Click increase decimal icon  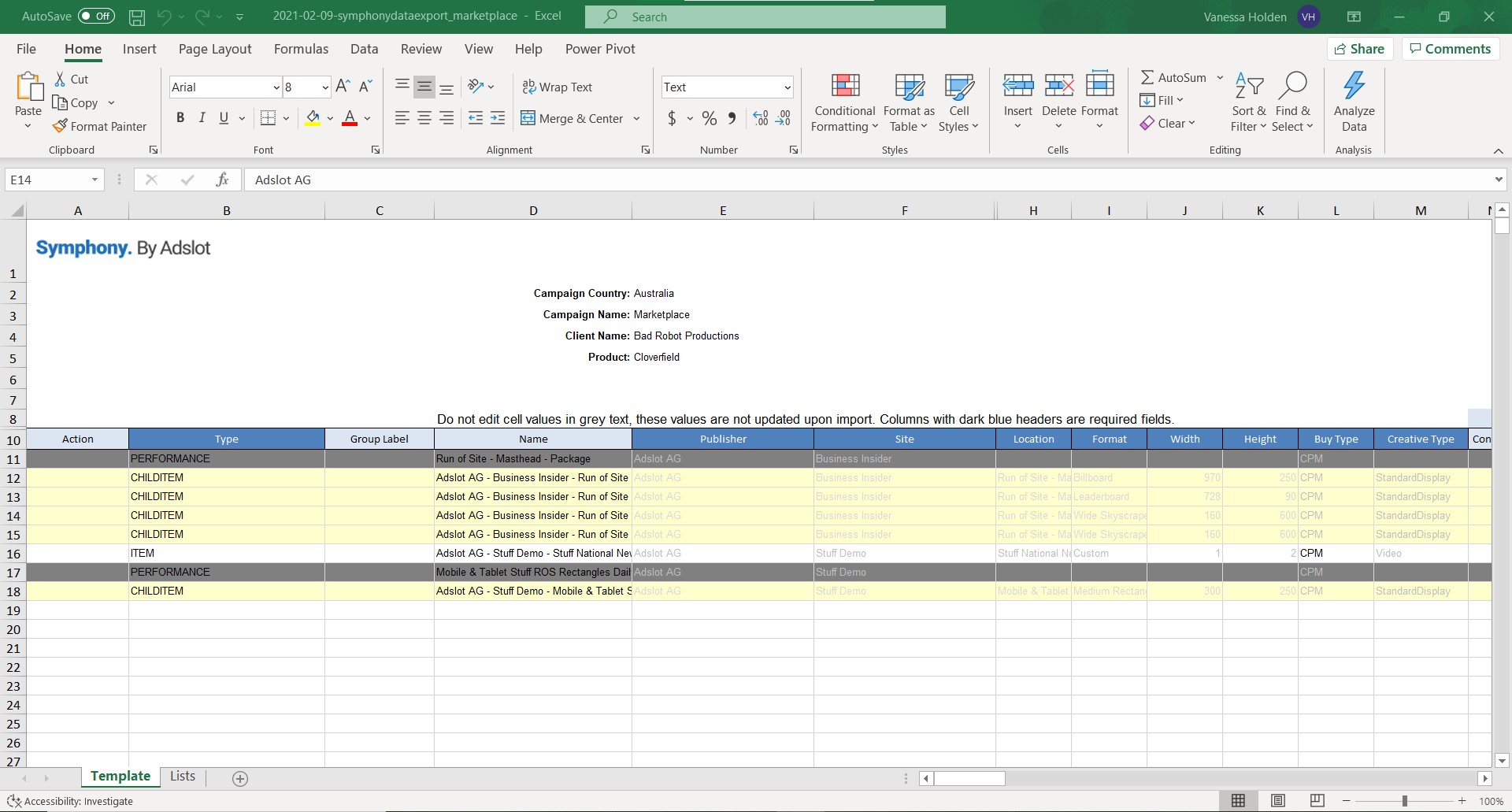pyautogui.click(x=761, y=118)
